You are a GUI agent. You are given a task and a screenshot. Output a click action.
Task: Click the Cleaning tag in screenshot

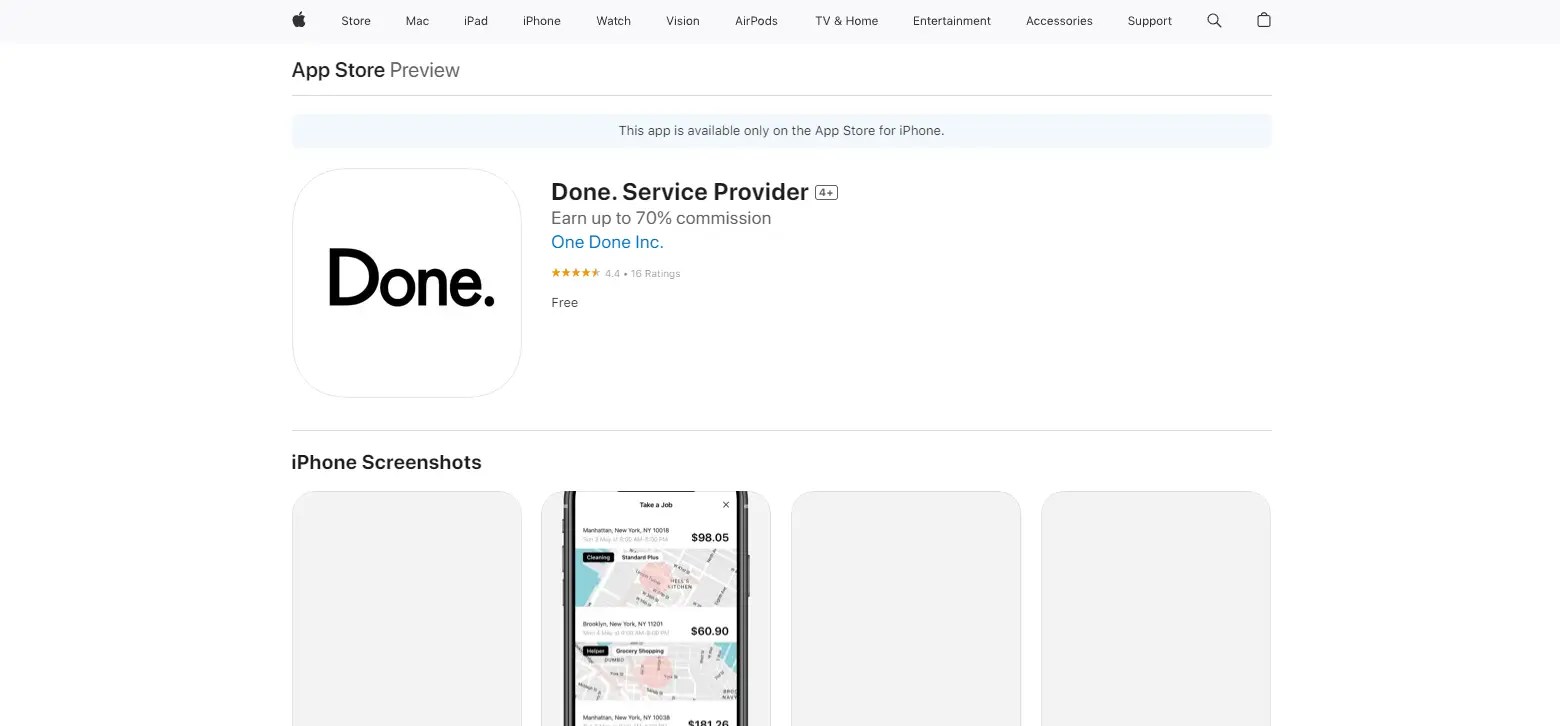click(598, 557)
